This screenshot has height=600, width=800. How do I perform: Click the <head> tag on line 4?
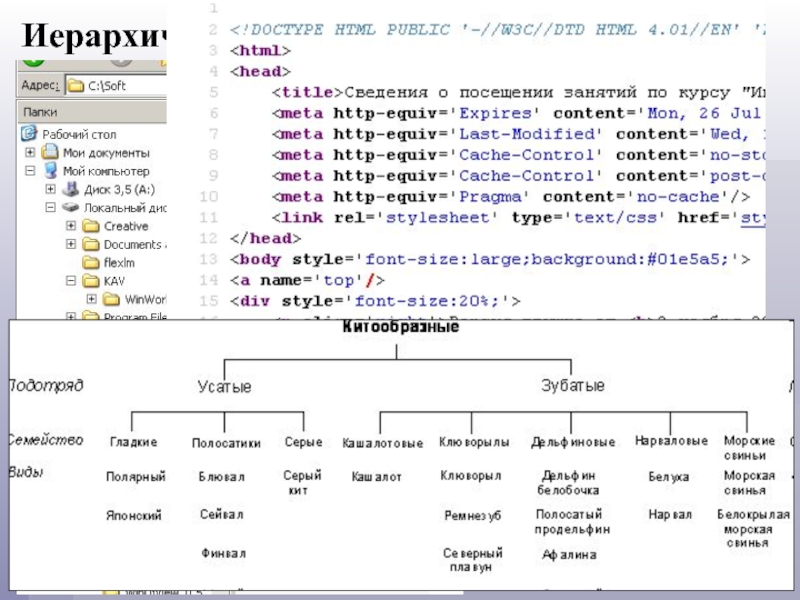click(260, 71)
